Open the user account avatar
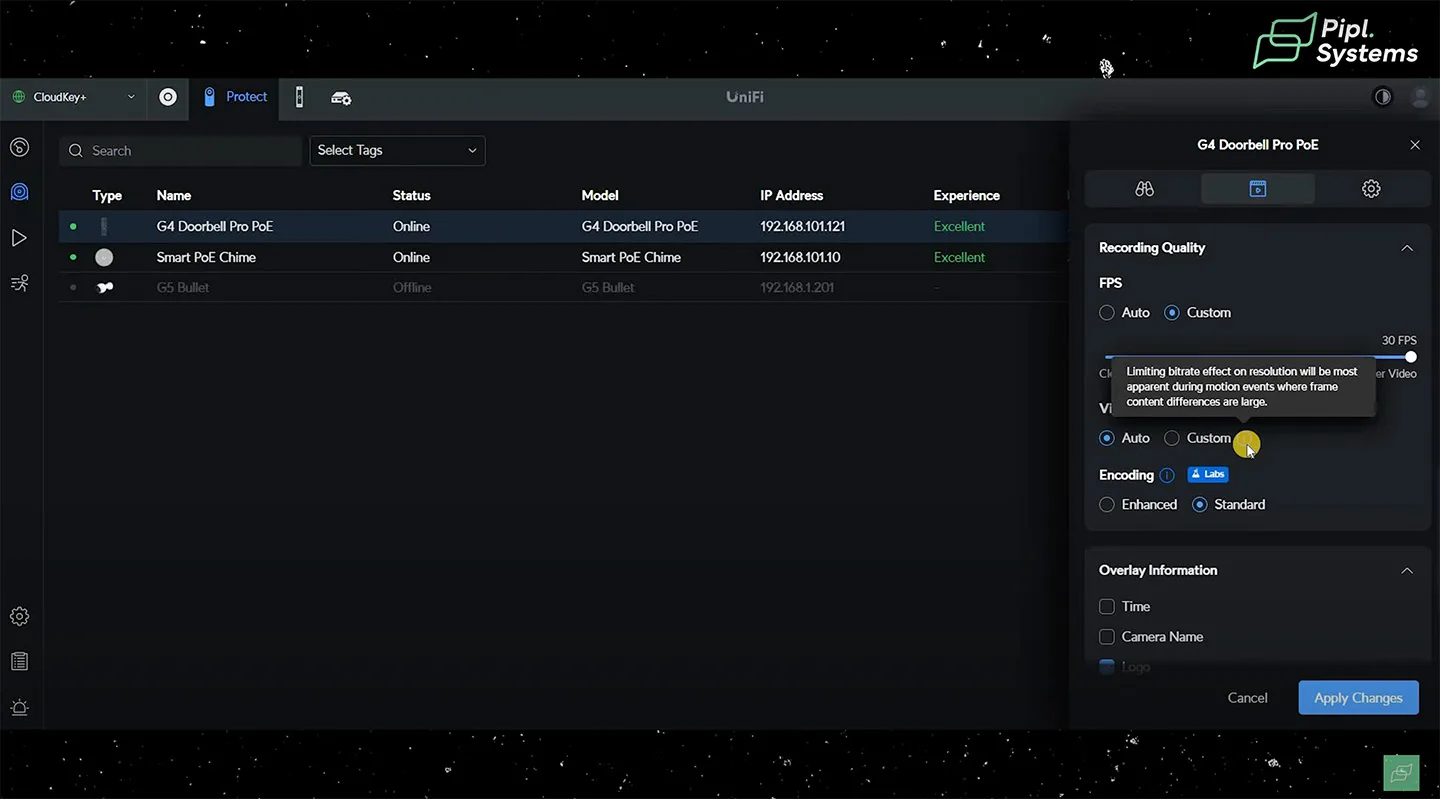 1420,97
